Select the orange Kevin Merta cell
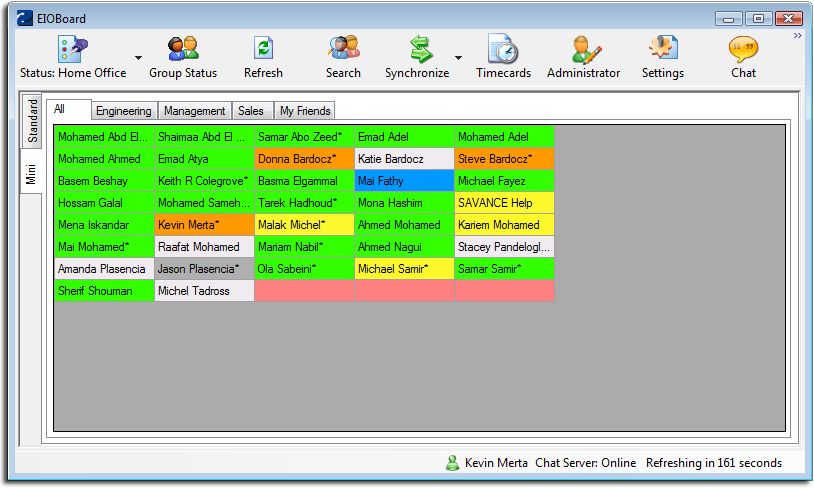This screenshot has height=489, width=814. (204, 225)
